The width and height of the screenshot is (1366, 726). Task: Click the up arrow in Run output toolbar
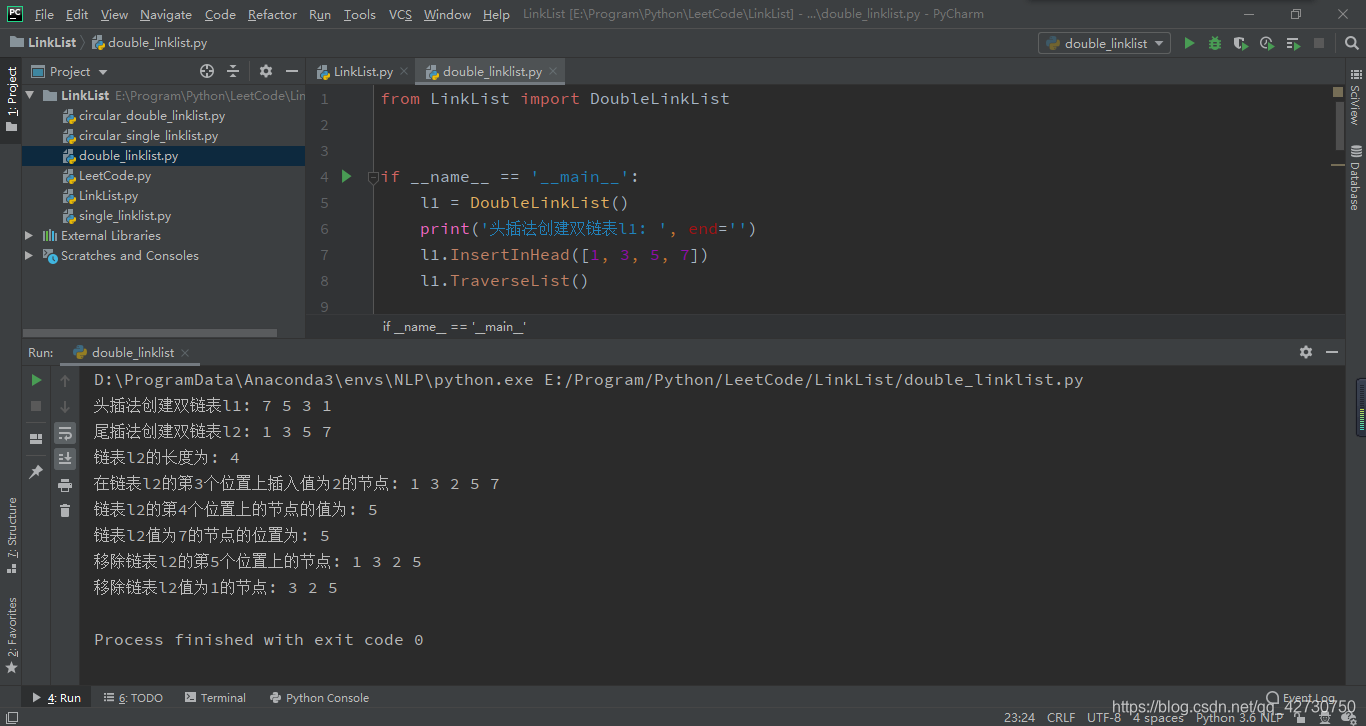[65, 380]
